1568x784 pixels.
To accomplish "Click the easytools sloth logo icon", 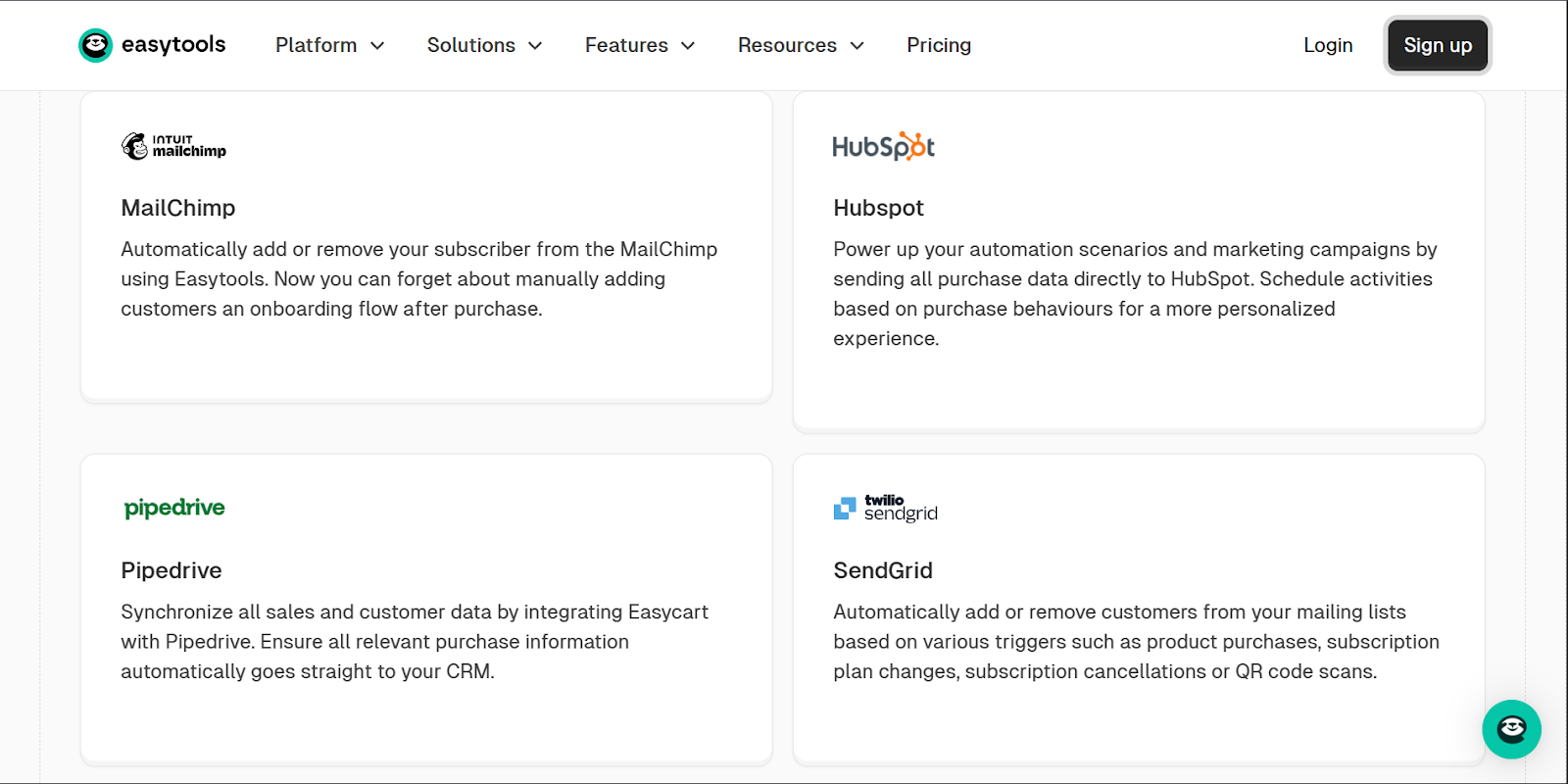I will coord(95,45).
